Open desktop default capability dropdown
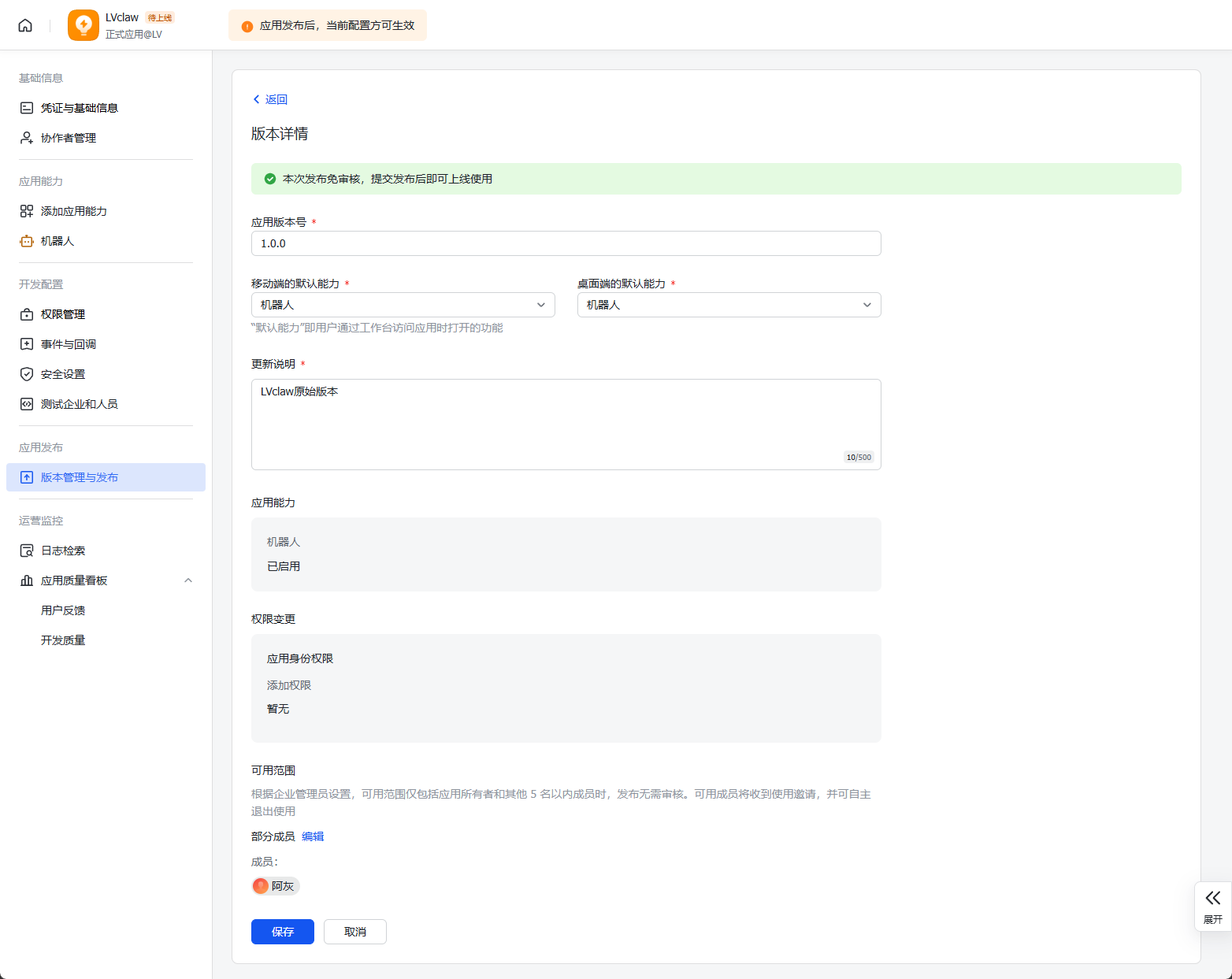 tap(729, 305)
